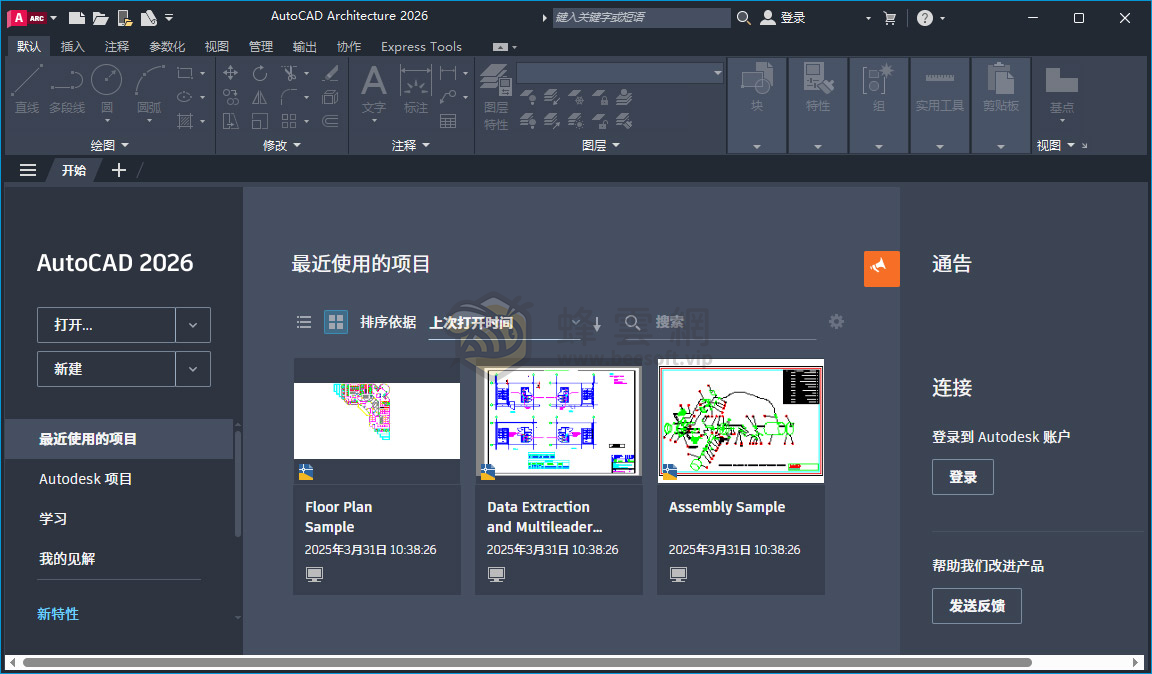
Task: Open the 新建 button dropdown arrow
Action: (193, 369)
